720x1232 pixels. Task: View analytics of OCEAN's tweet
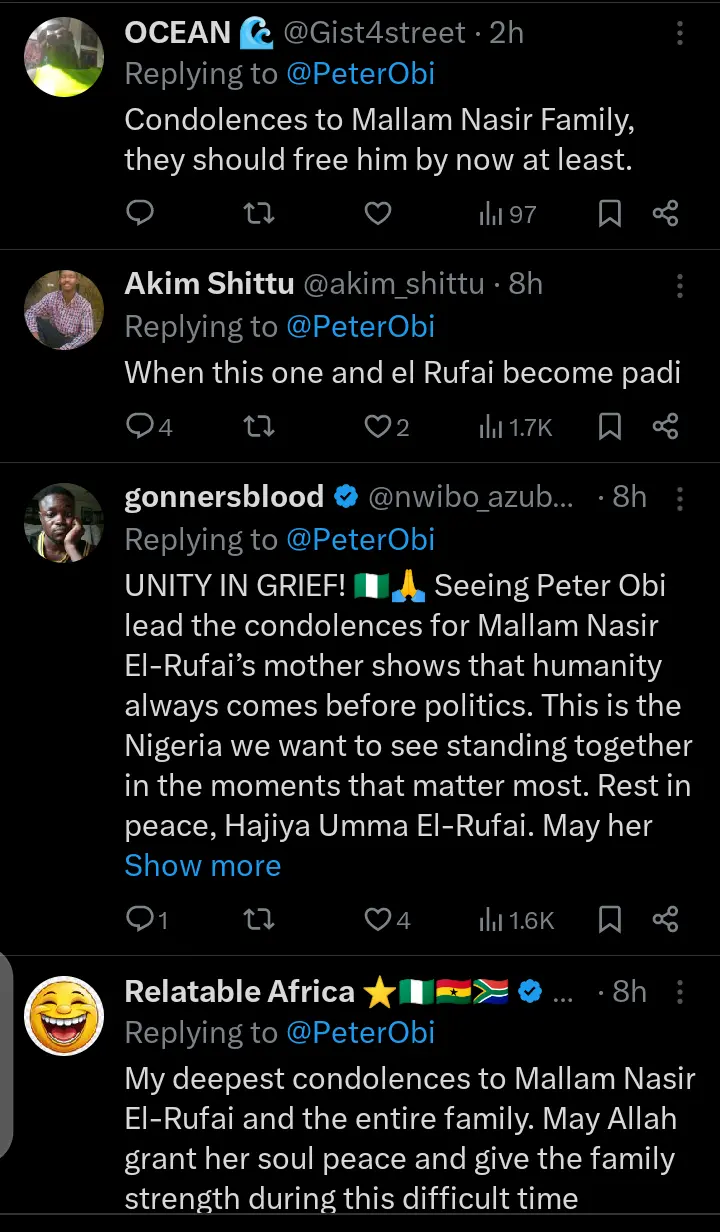508,213
